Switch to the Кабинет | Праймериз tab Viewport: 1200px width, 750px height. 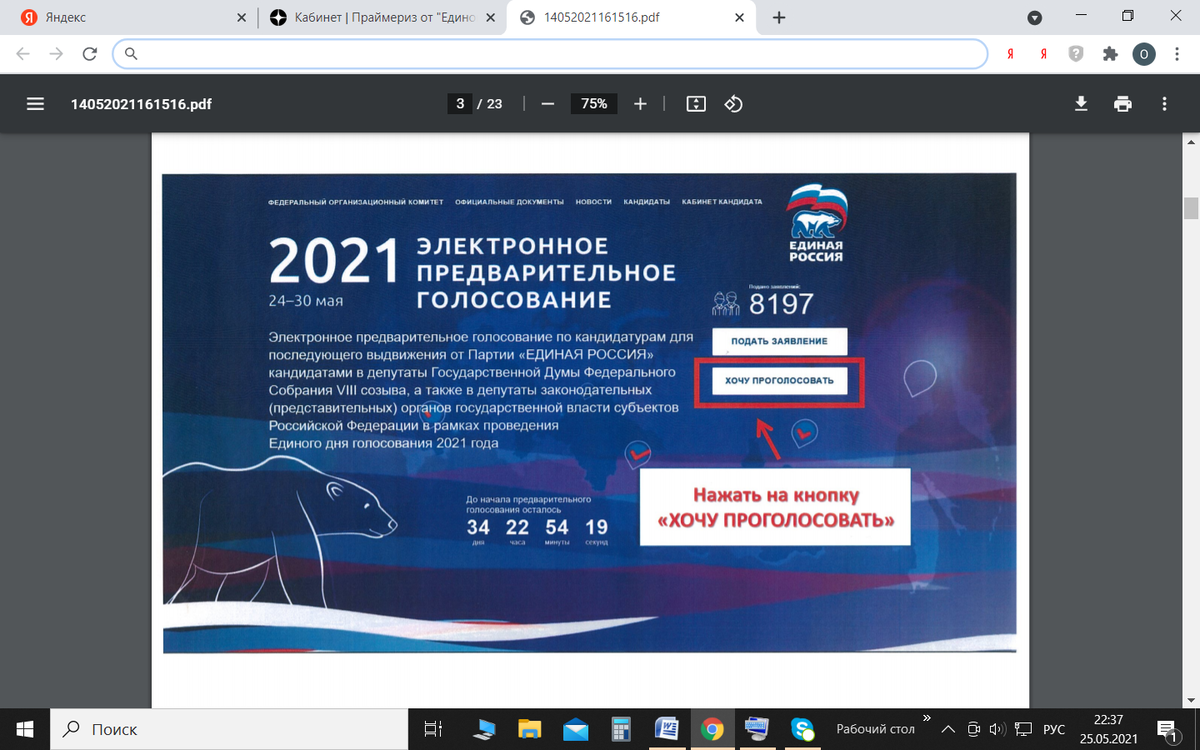380,18
